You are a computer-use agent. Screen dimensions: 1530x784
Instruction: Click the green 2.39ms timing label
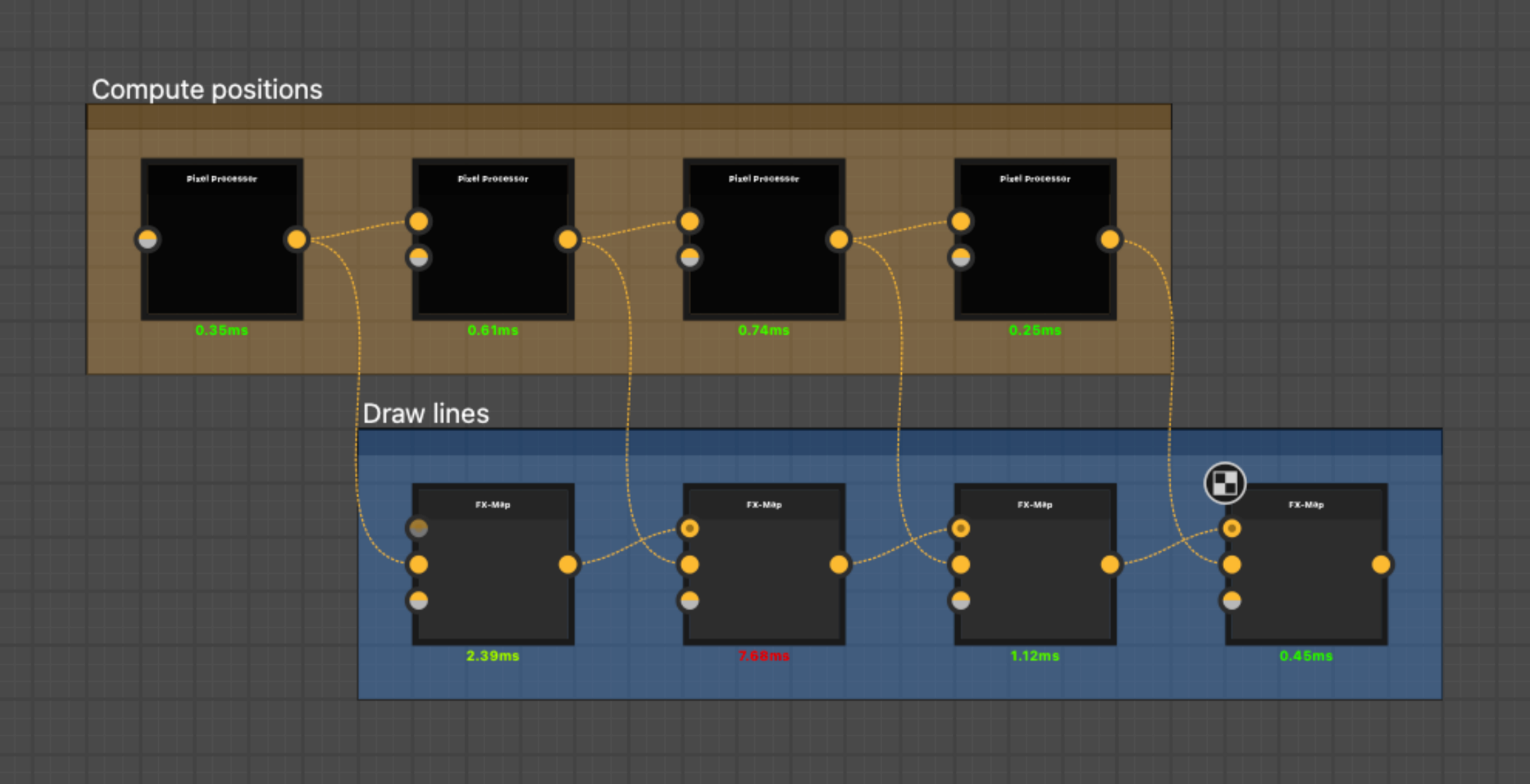pyautogui.click(x=492, y=656)
